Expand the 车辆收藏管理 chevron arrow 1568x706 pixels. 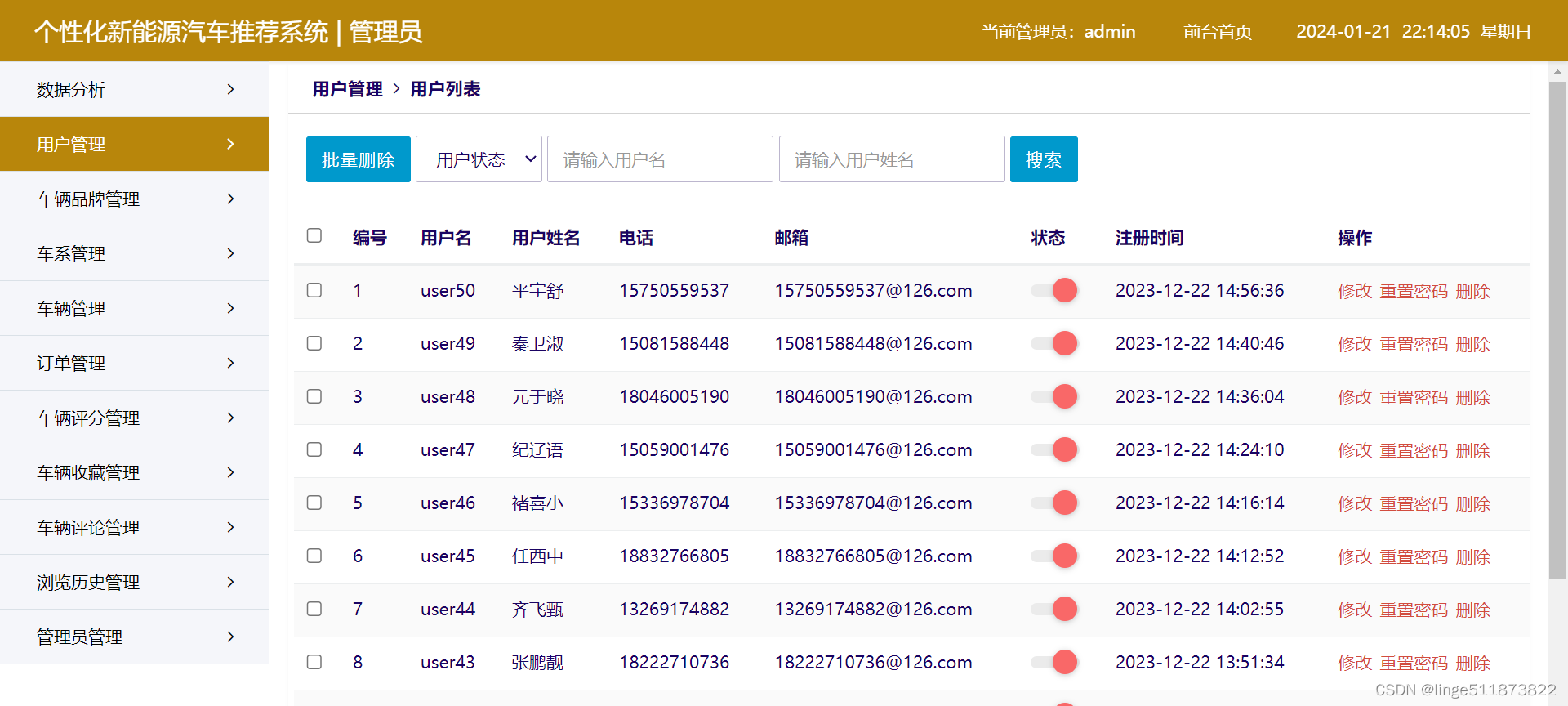[230, 472]
